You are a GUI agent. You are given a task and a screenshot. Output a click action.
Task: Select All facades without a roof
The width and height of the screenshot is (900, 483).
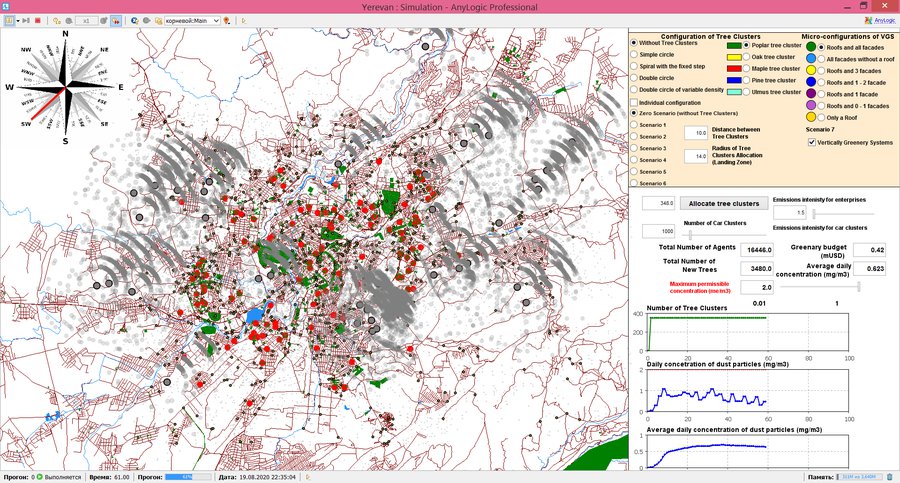coord(821,59)
